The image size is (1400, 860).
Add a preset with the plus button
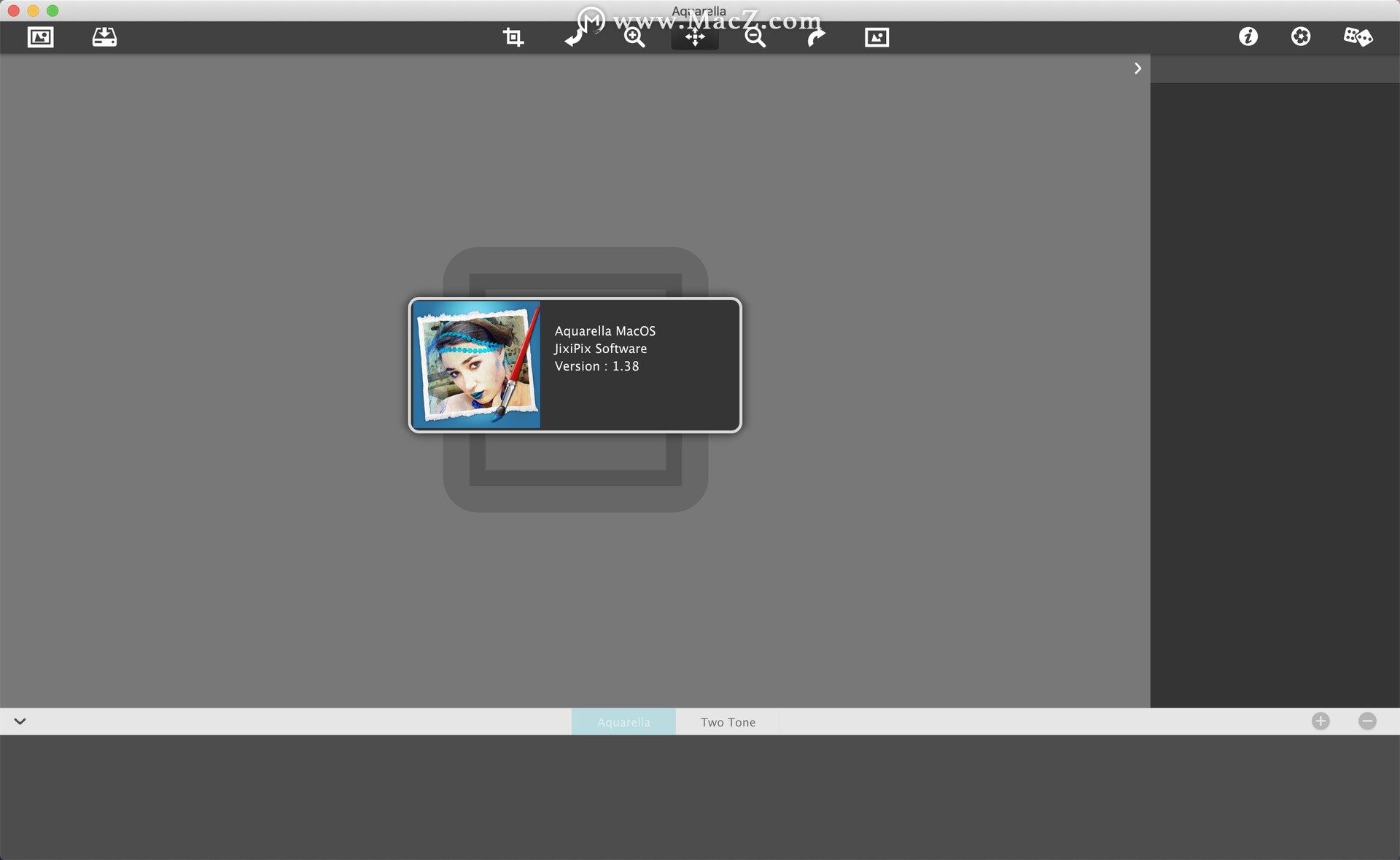coord(1321,721)
